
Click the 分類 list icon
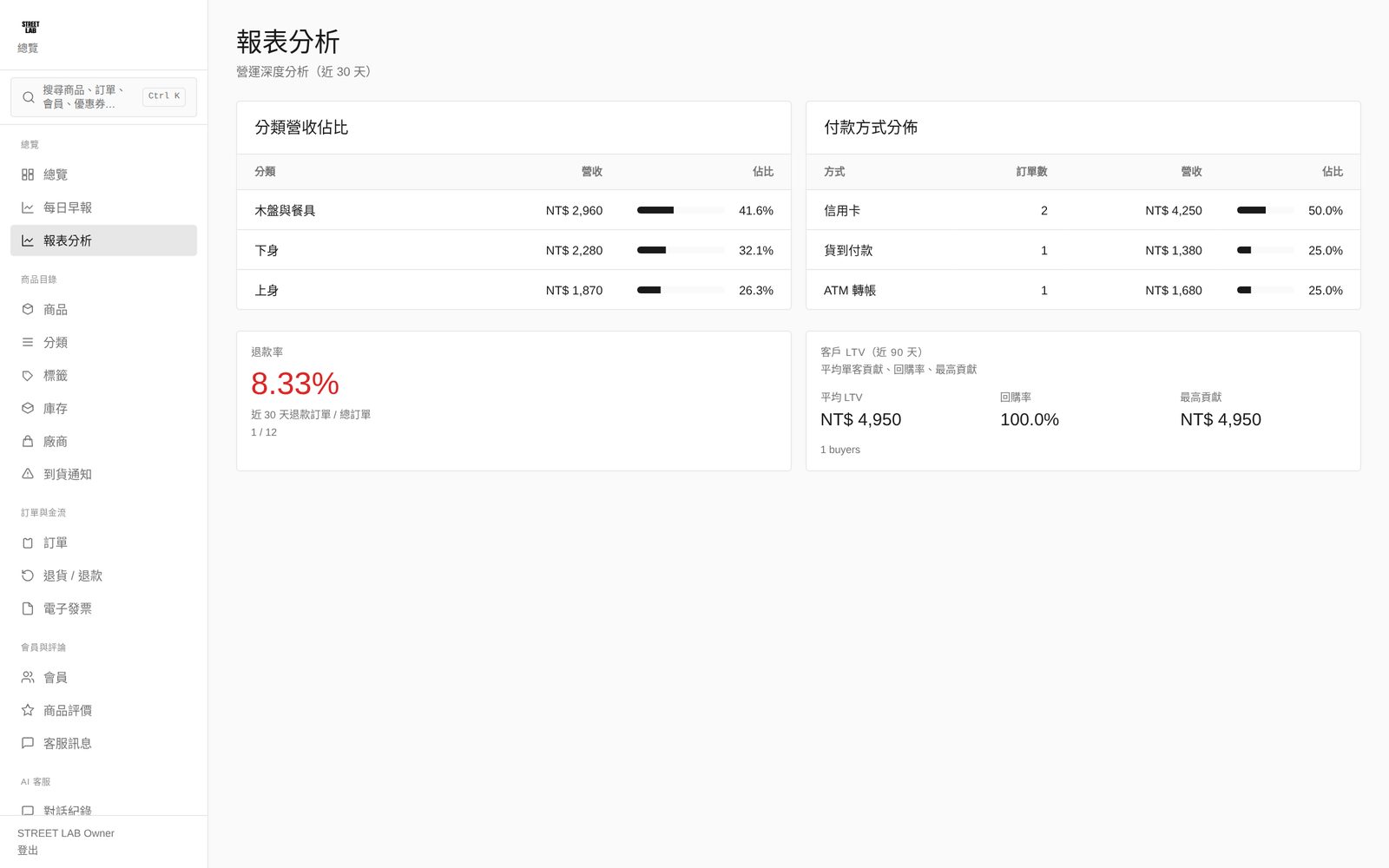[x=28, y=342]
